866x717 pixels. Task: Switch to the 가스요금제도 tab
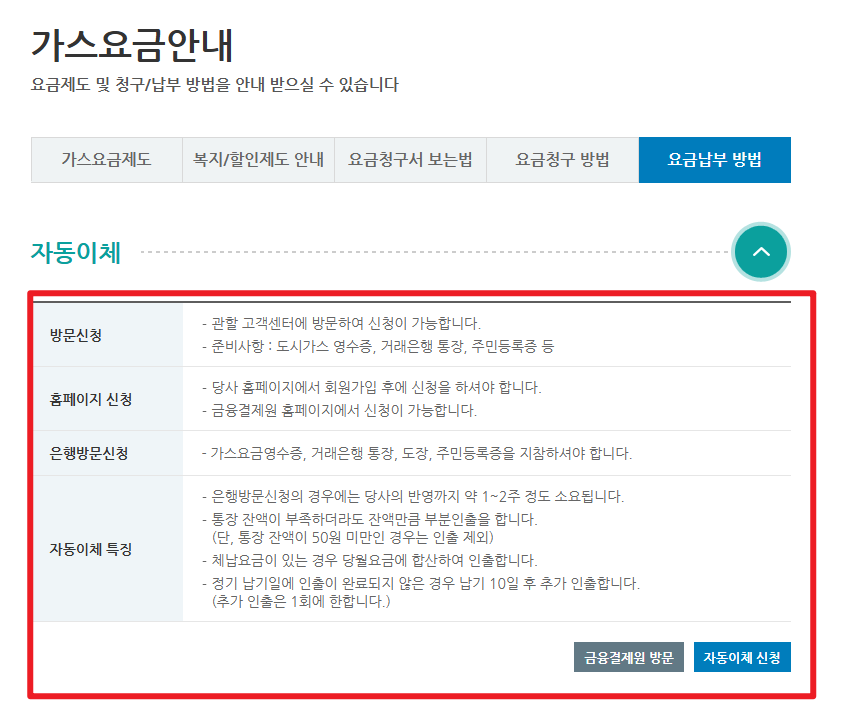pyautogui.click(x=103, y=159)
